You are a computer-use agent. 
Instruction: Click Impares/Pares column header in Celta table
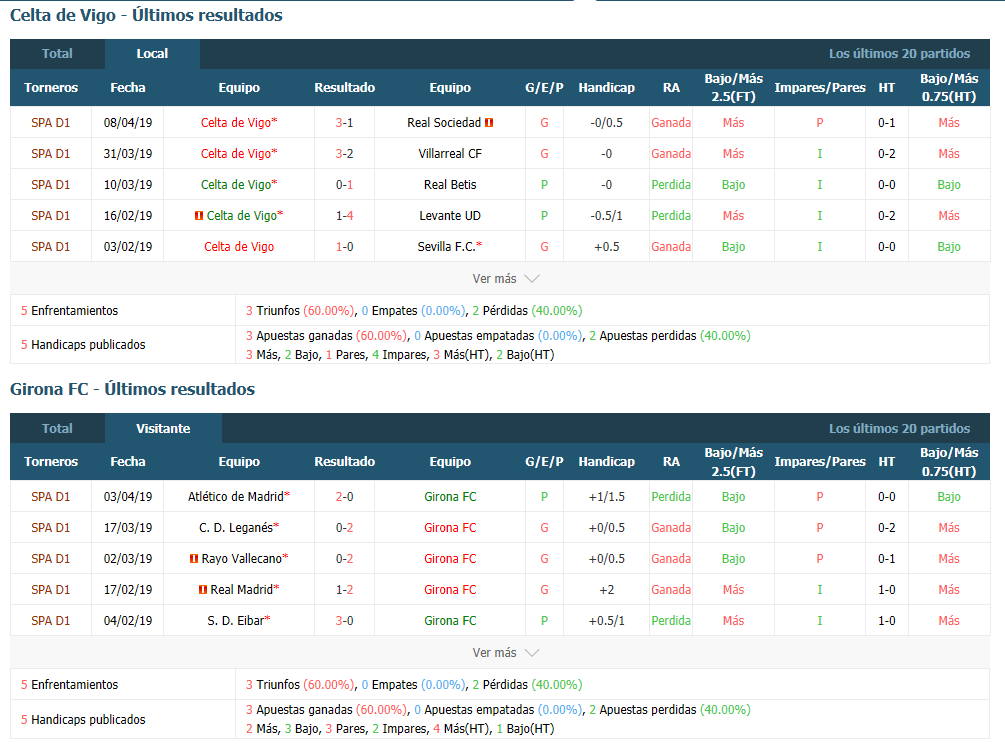820,88
